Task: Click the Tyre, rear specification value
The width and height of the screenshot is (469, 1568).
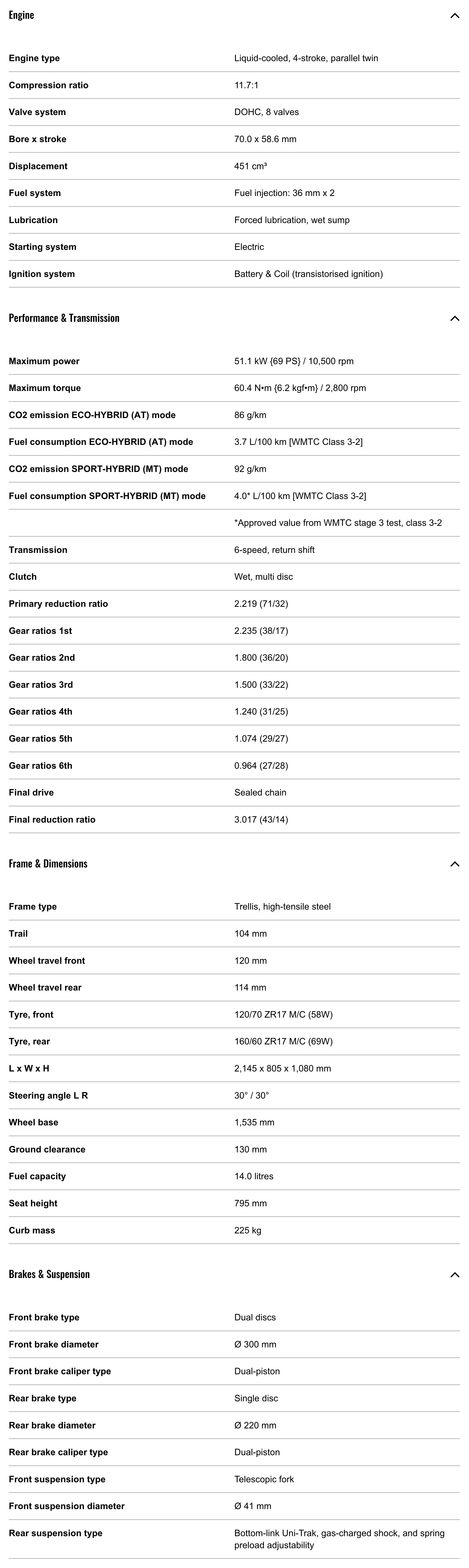Action: point(283,1041)
